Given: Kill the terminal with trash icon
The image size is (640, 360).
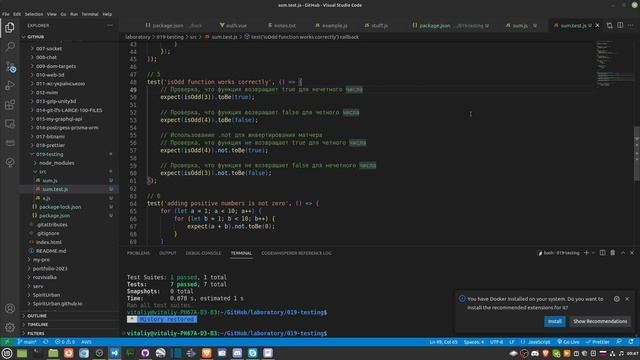Looking at the screenshot, I should point(613,253).
